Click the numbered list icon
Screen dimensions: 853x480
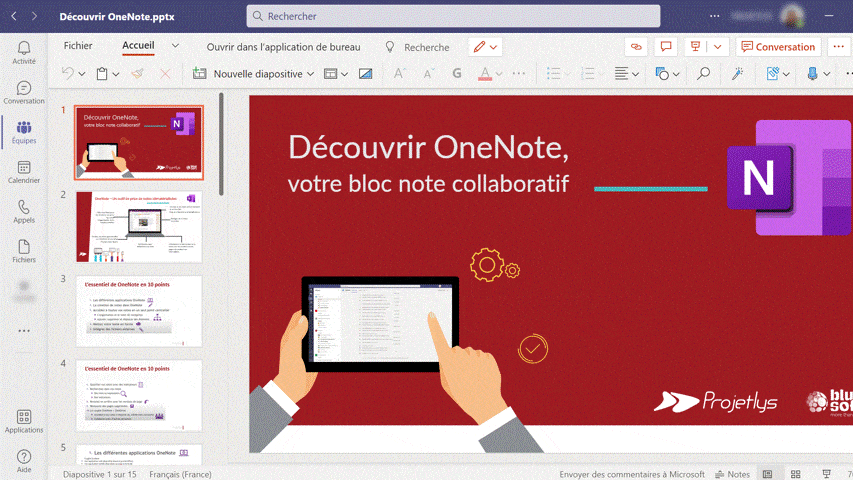coord(588,73)
